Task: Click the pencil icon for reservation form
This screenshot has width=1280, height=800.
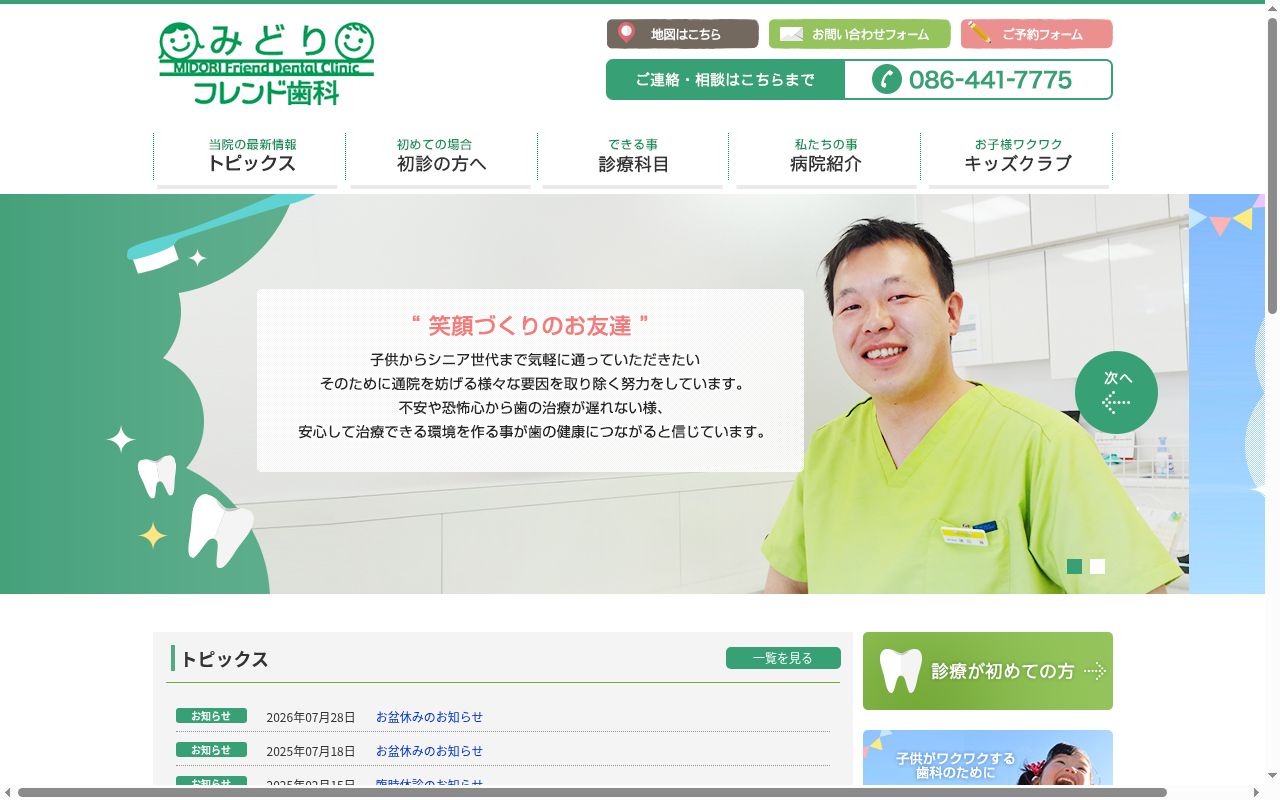Action: 980,33
